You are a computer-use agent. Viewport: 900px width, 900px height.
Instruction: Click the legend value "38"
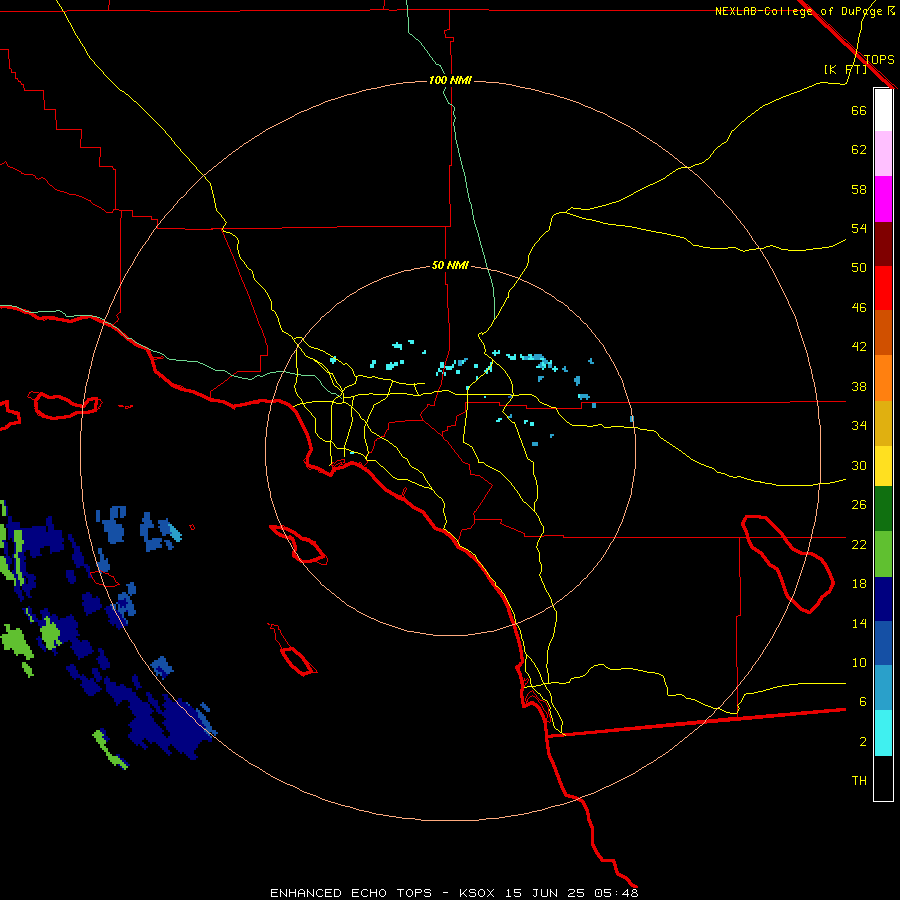tap(859, 386)
